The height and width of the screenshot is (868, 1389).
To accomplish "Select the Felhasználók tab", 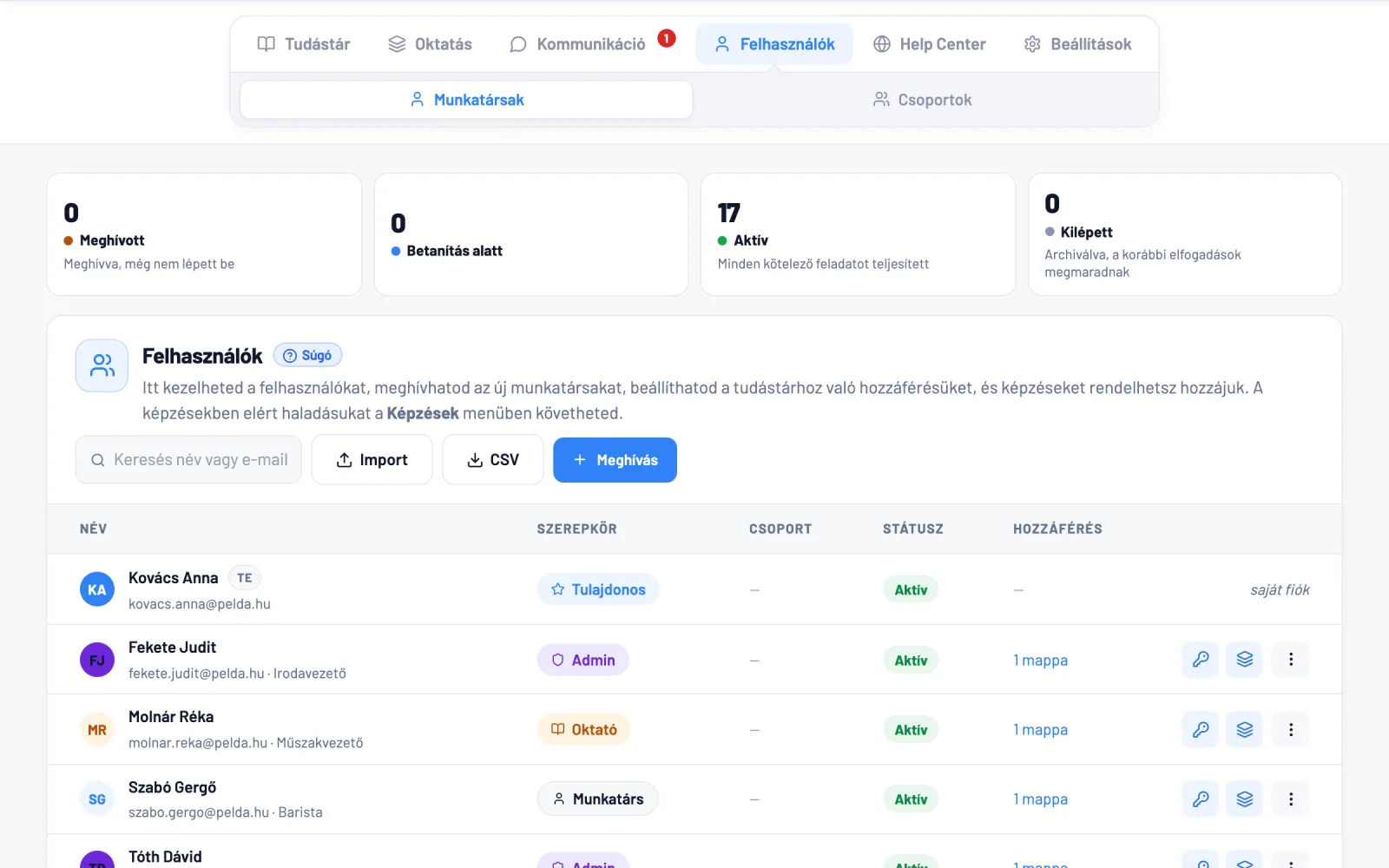I will coord(774,44).
